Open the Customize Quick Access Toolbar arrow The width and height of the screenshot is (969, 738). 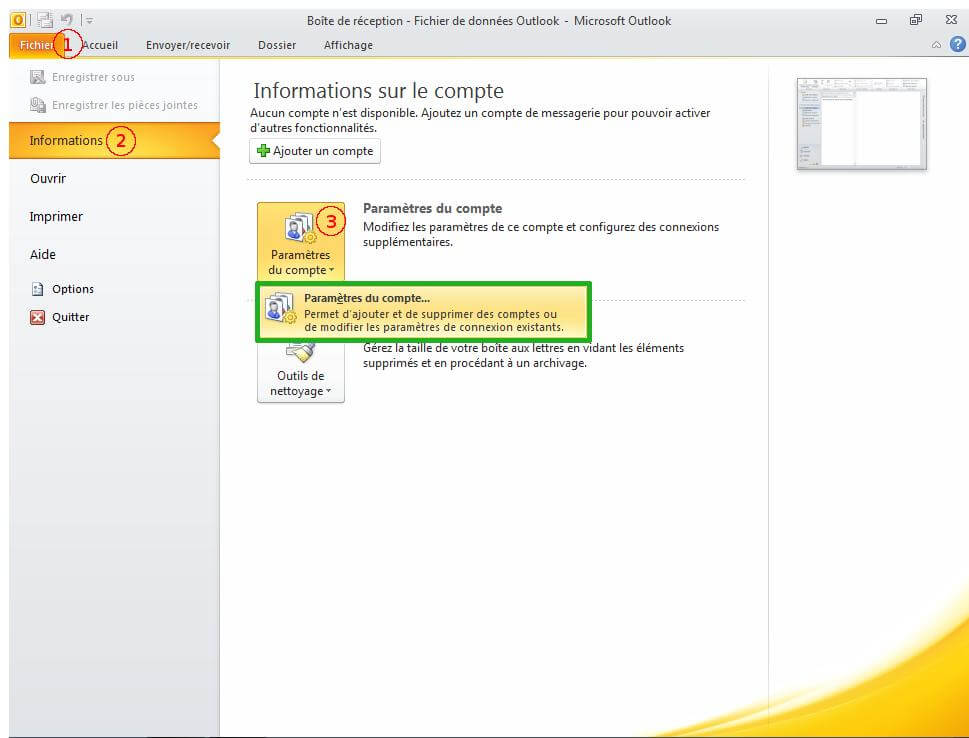(89, 20)
